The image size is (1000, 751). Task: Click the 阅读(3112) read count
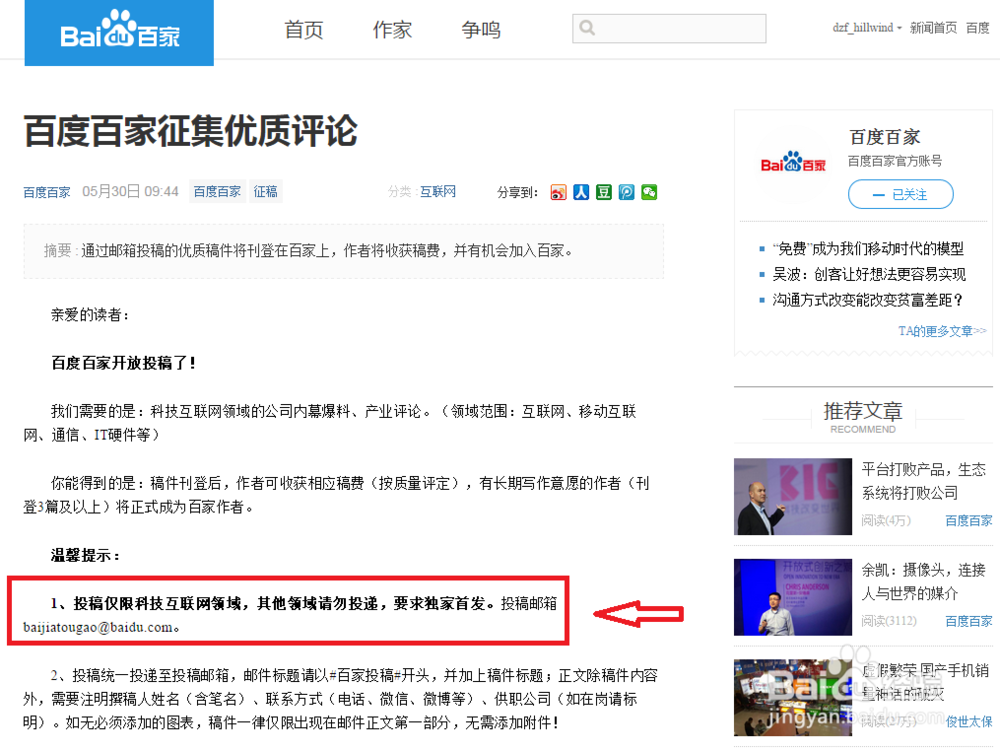(x=888, y=621)
